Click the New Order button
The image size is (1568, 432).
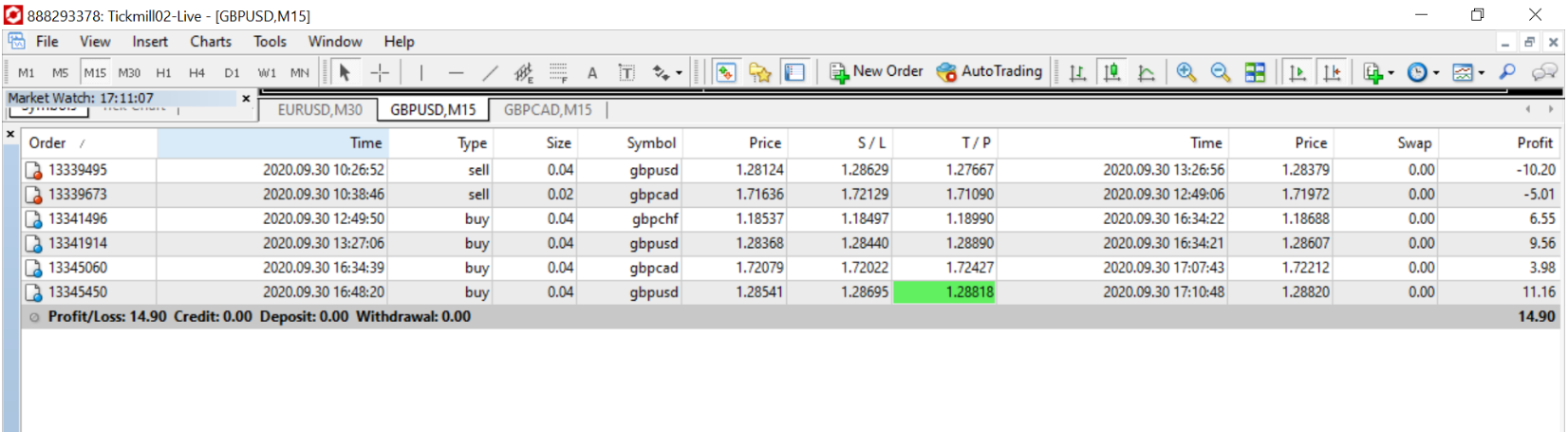(x=876, y=71)
